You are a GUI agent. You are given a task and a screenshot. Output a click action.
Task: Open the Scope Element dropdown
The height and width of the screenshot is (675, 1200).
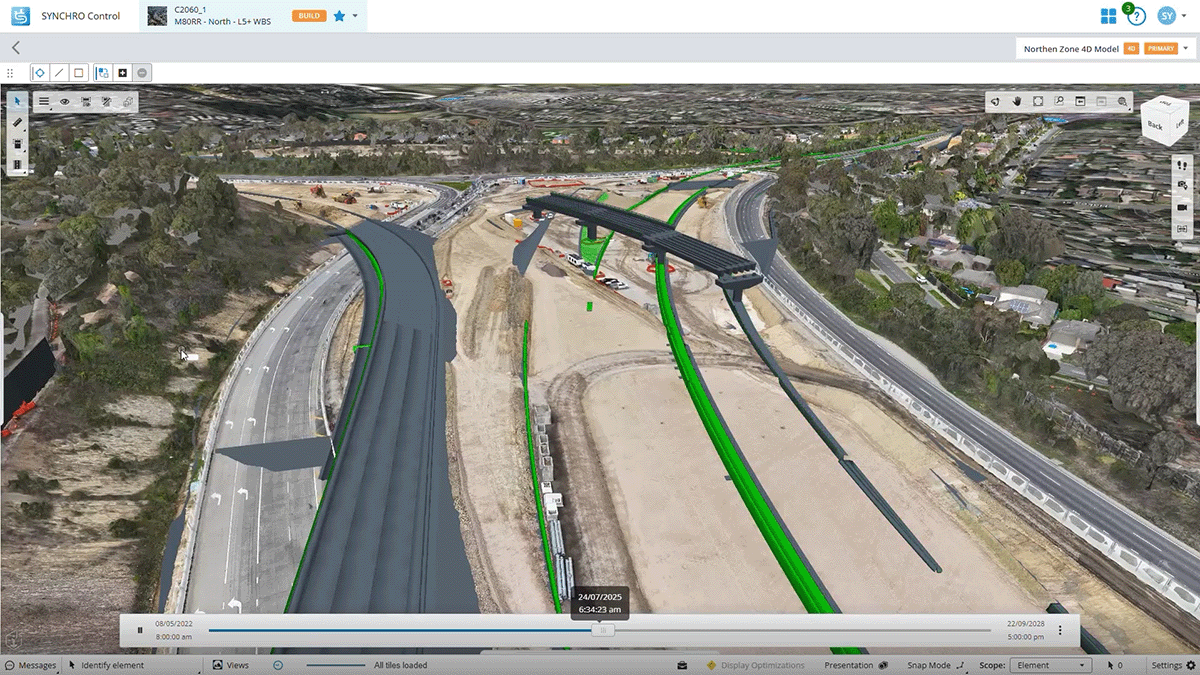[1050, 665]
